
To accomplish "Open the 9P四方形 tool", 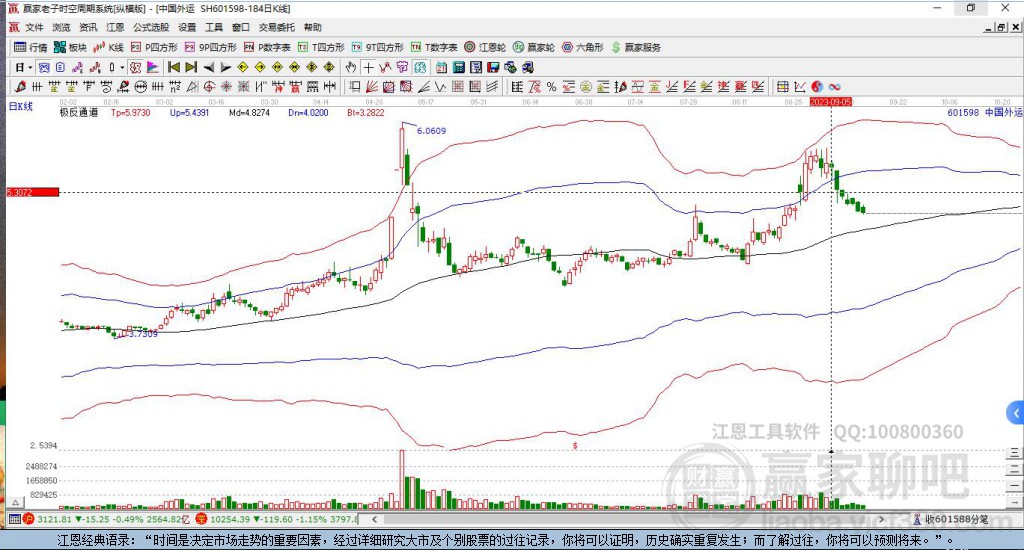I will pyautogui.click(x=210, y=47).
